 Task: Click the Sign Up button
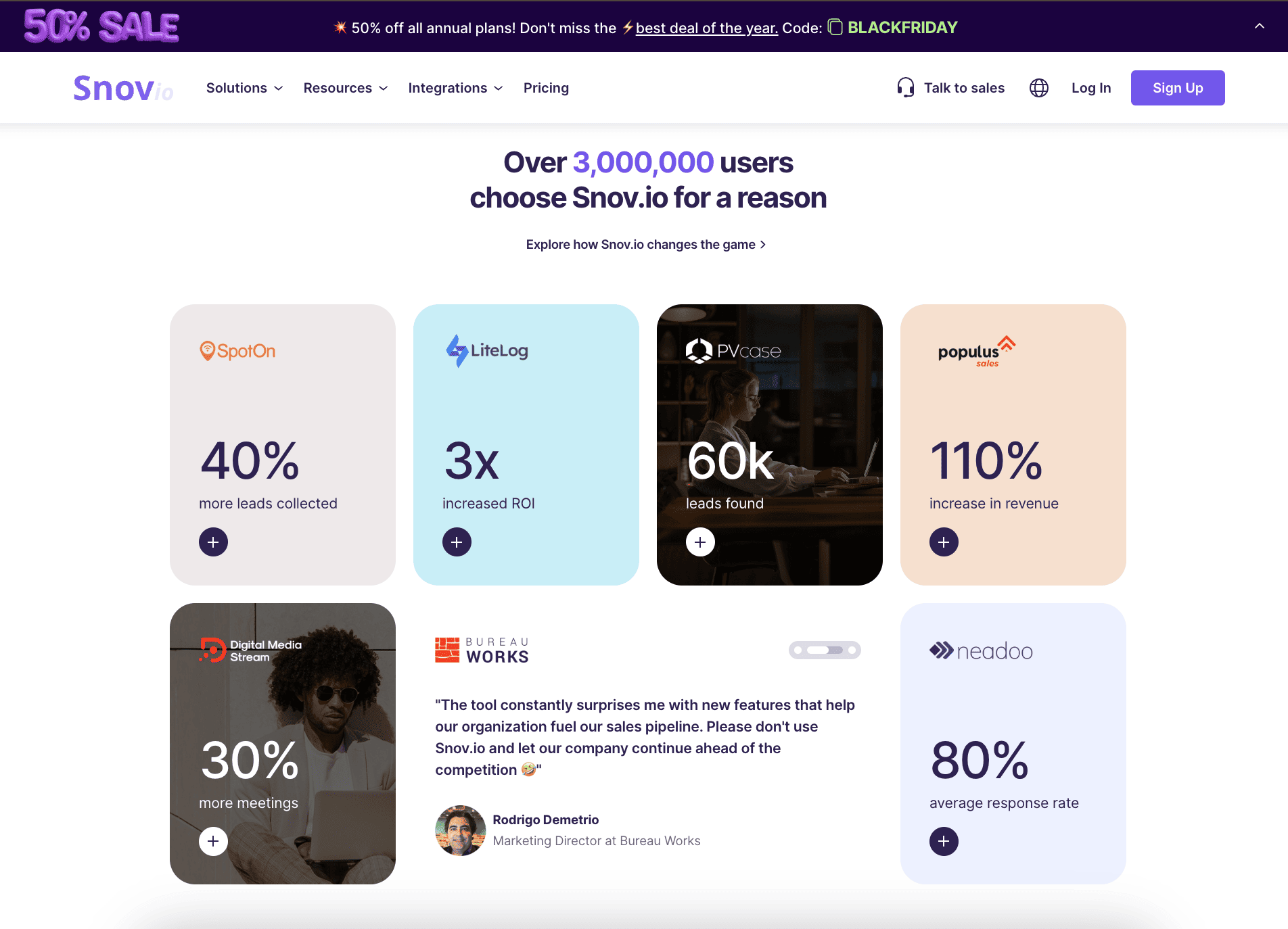(1177, 87)
